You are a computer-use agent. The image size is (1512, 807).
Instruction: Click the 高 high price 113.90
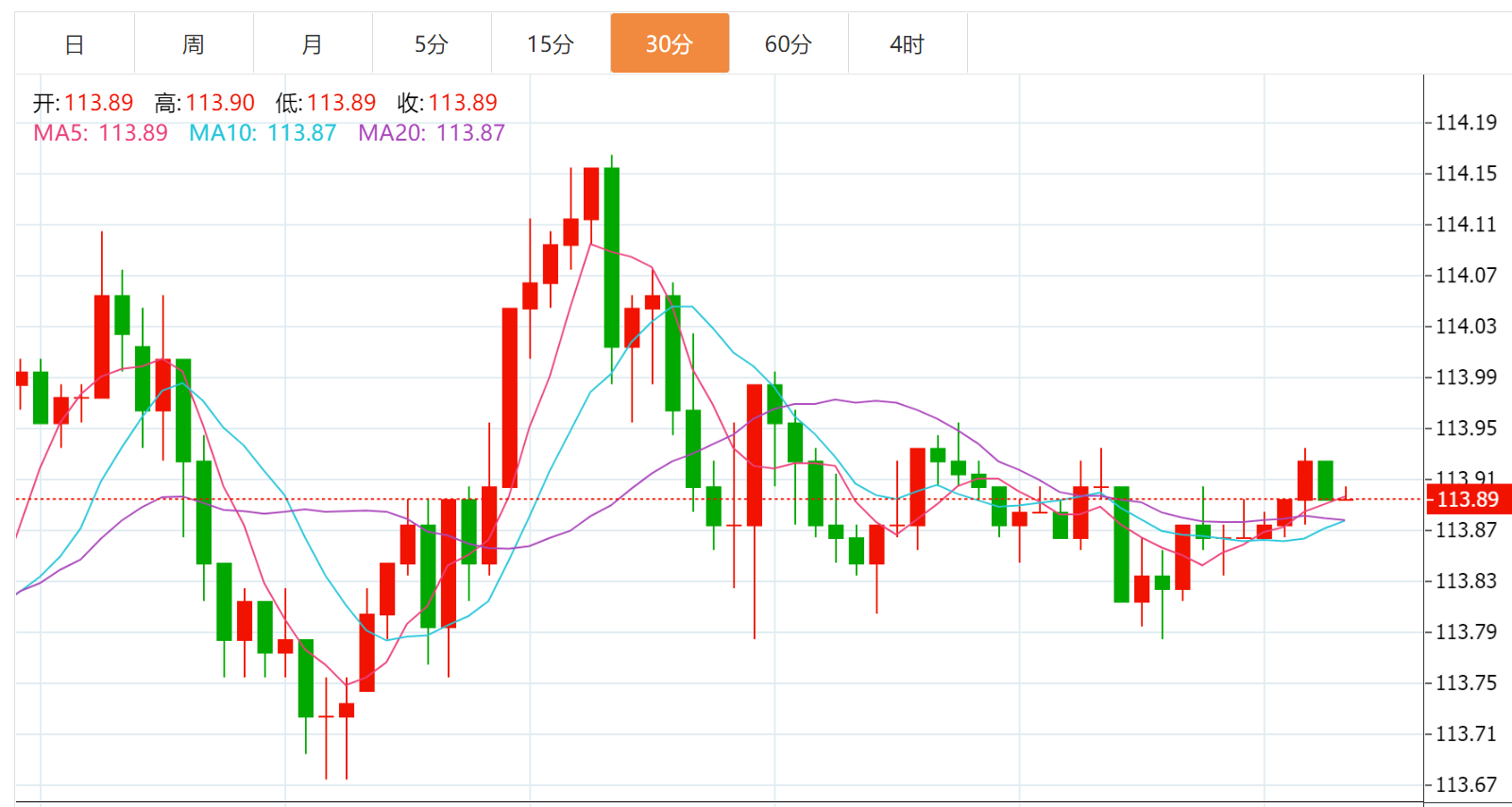tap(219, 103)
